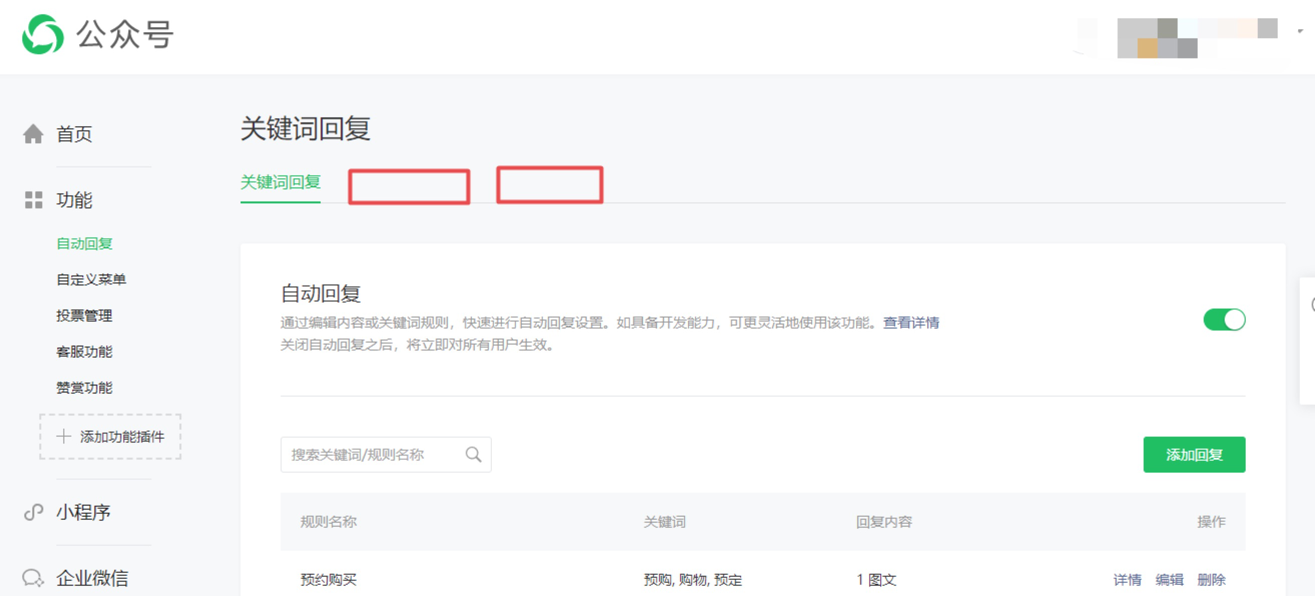The image size is (1315, 596).
Task: Click the plus icon in 添加功能插件
Action: (64, 437)
